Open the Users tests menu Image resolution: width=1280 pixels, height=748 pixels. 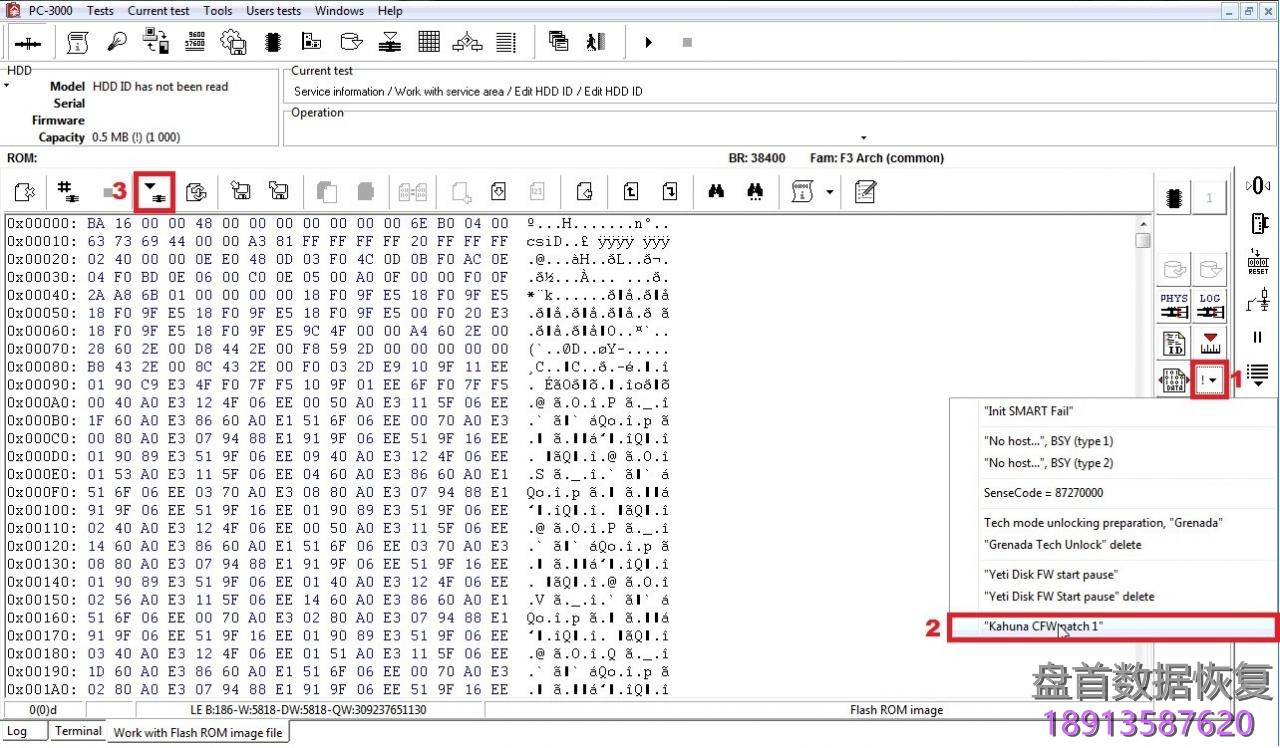click(273, 11)
